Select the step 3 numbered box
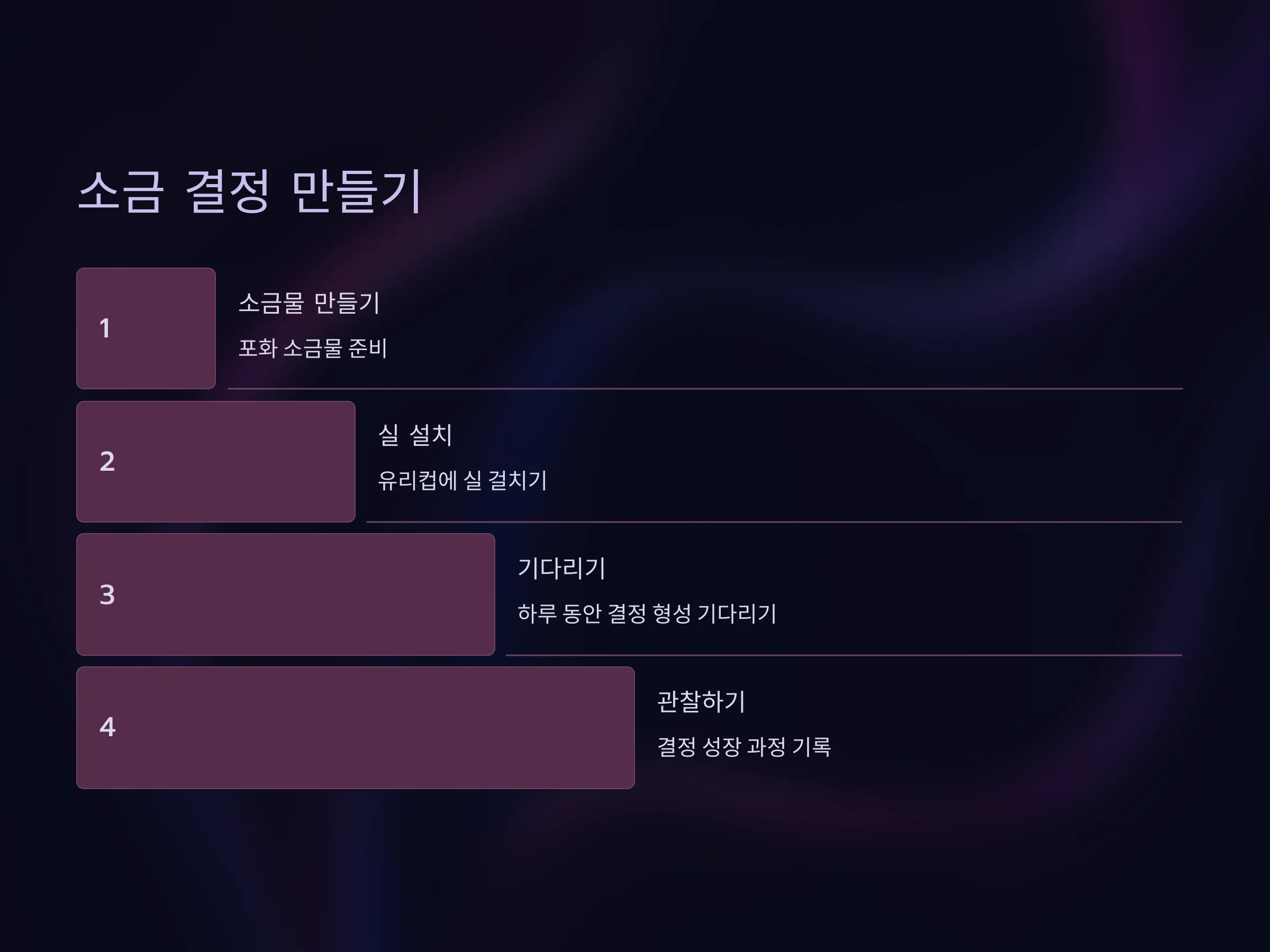This screenshot has height=952, width=1270. pos(285,594)
